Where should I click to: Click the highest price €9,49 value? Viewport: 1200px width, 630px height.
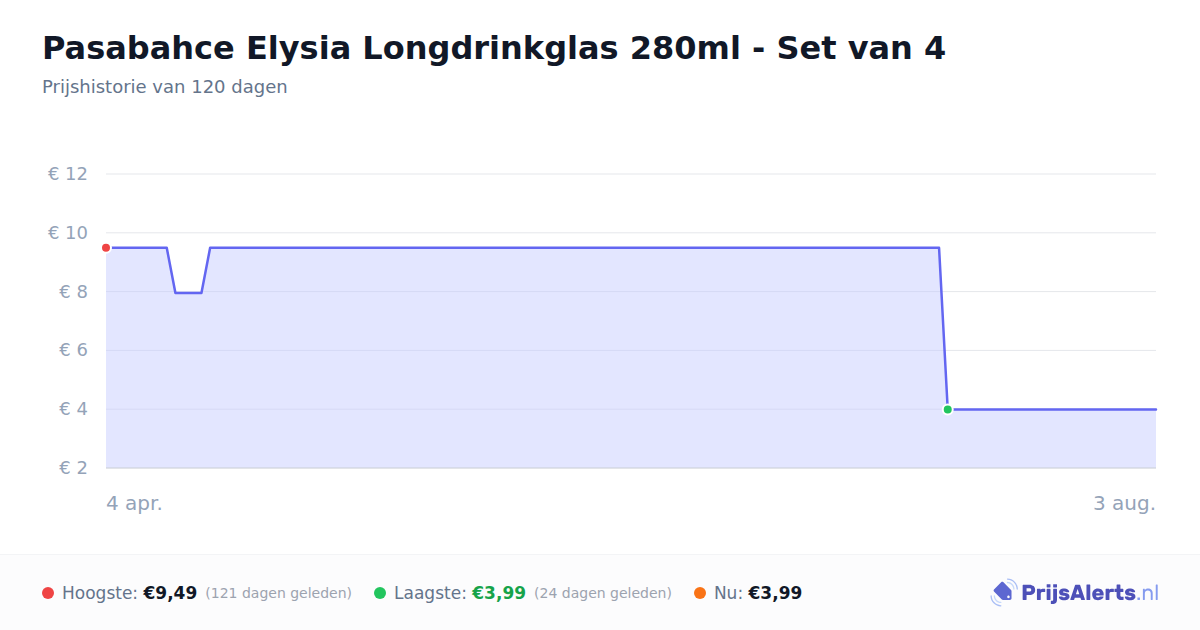pos(170,593)
